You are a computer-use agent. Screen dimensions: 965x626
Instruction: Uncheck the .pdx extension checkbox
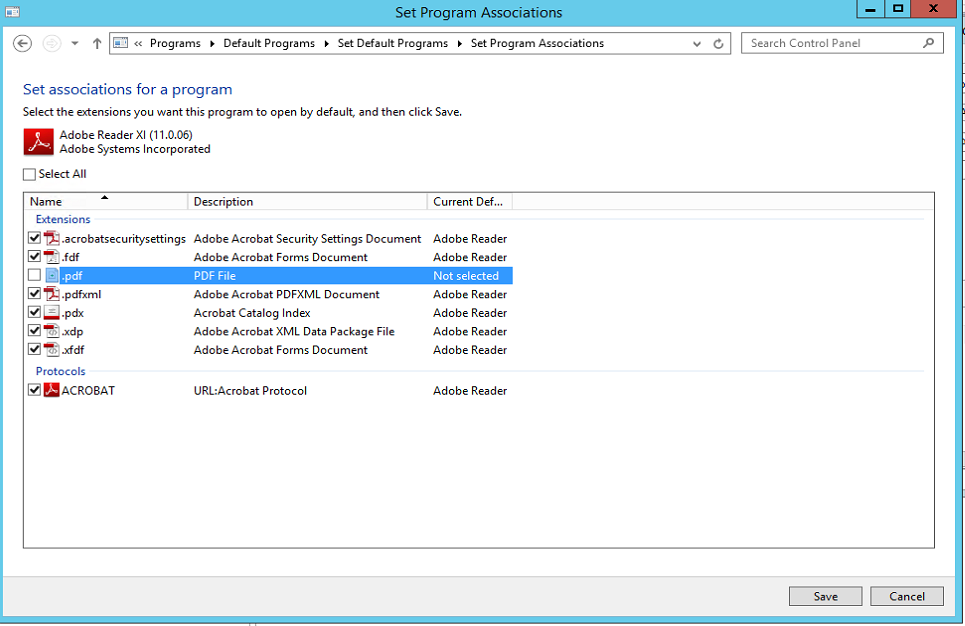point(34,311)
